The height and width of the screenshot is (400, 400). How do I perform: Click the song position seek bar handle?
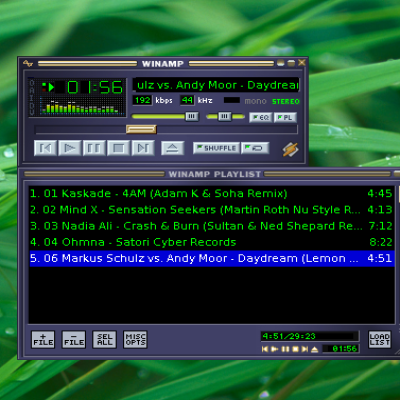point(141,129)
